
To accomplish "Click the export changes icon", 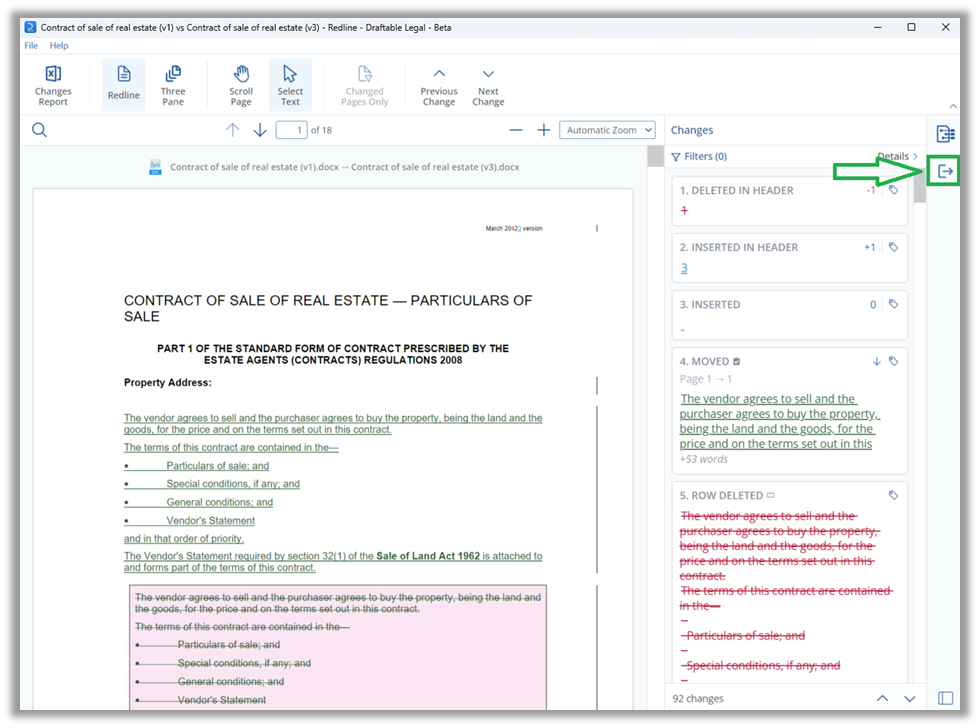I will [945, 170].
